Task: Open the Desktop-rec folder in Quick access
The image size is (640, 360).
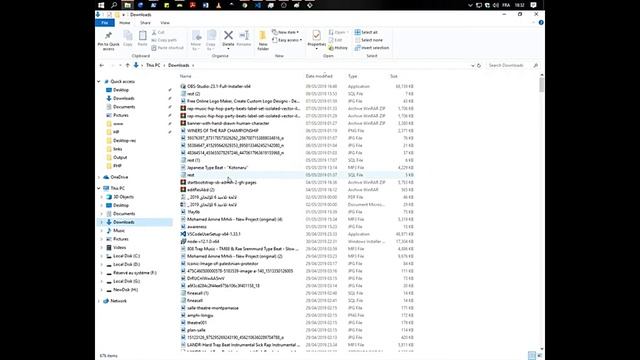Action: (124, 140)
